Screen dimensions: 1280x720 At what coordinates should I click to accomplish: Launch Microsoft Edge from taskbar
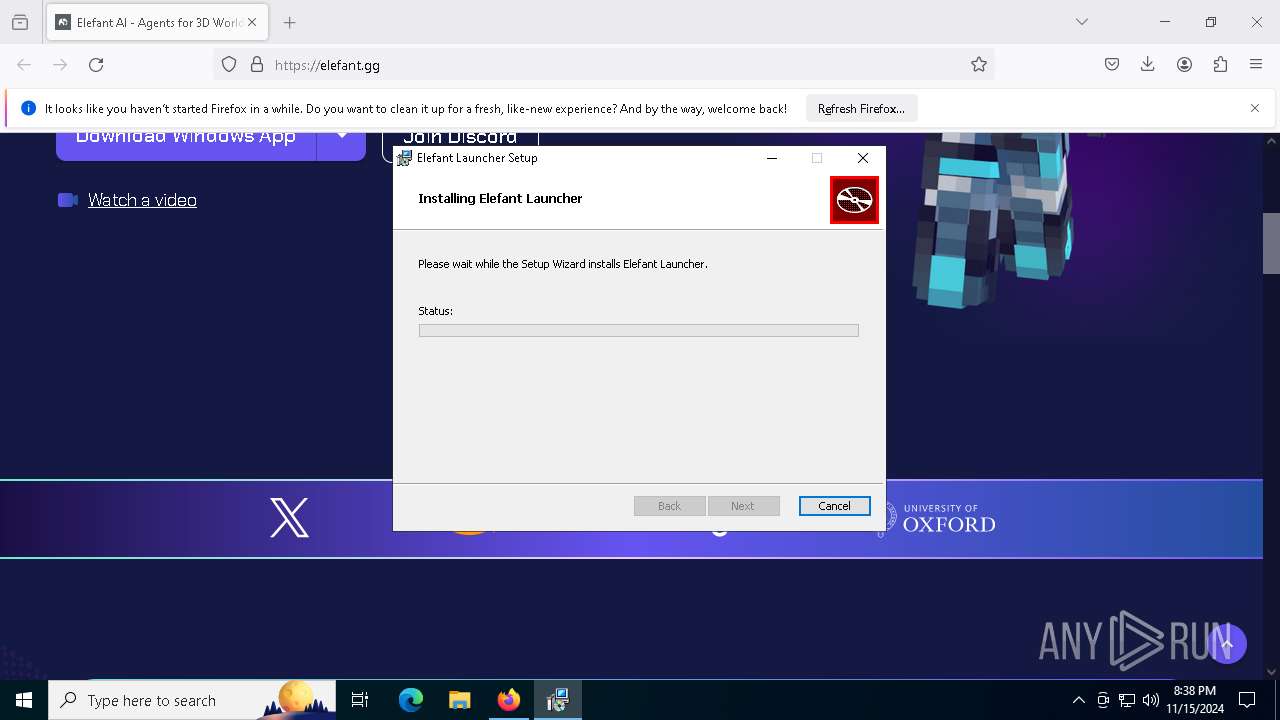(411, 700)
